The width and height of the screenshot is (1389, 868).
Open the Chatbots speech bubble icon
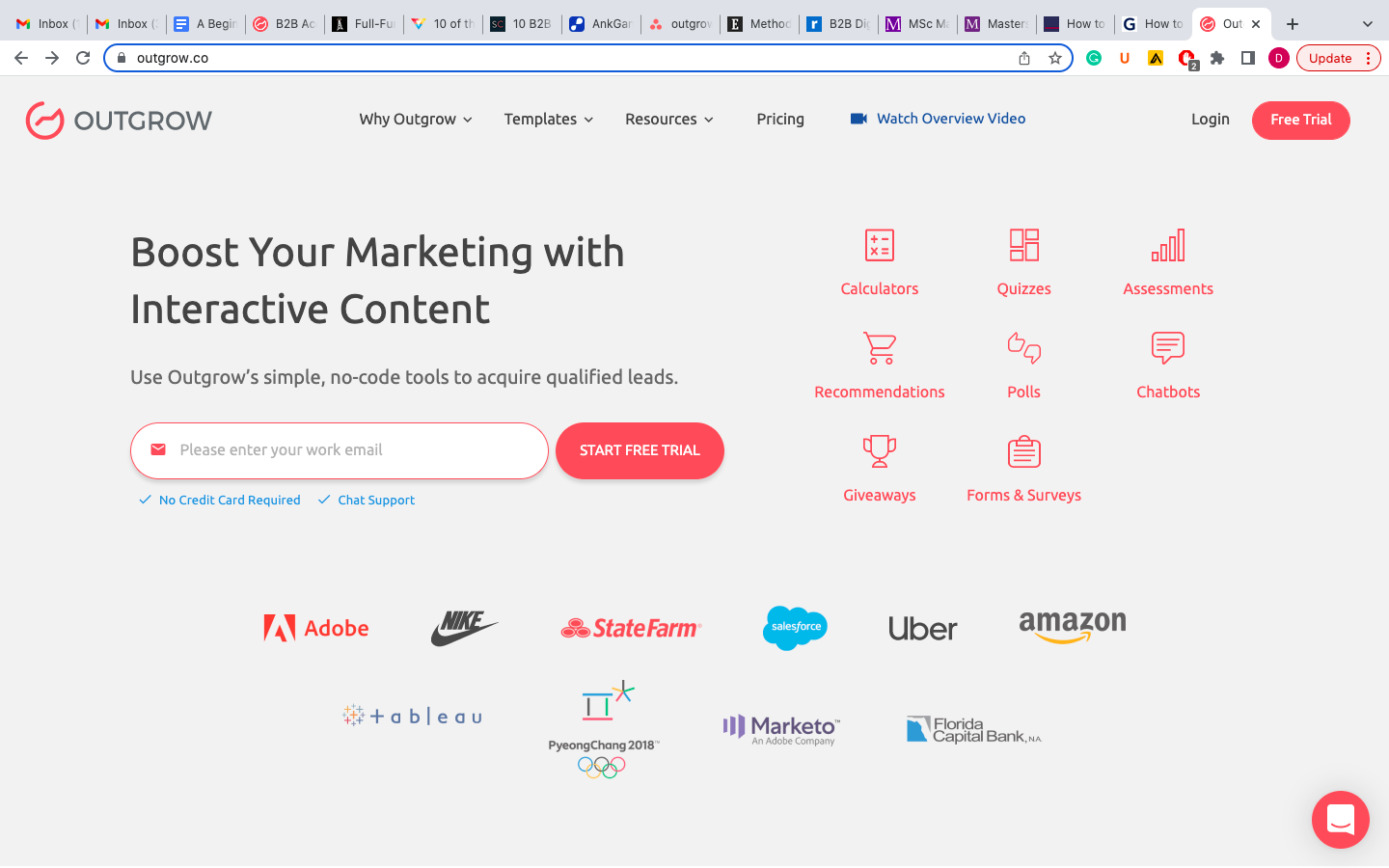tap(1167, 348)
